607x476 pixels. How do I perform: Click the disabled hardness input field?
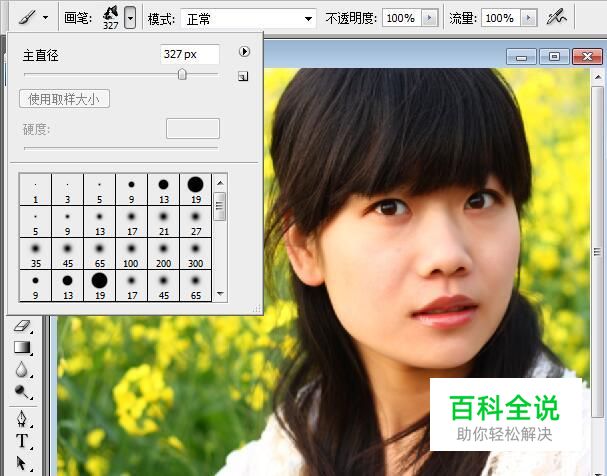click(193, 128)
